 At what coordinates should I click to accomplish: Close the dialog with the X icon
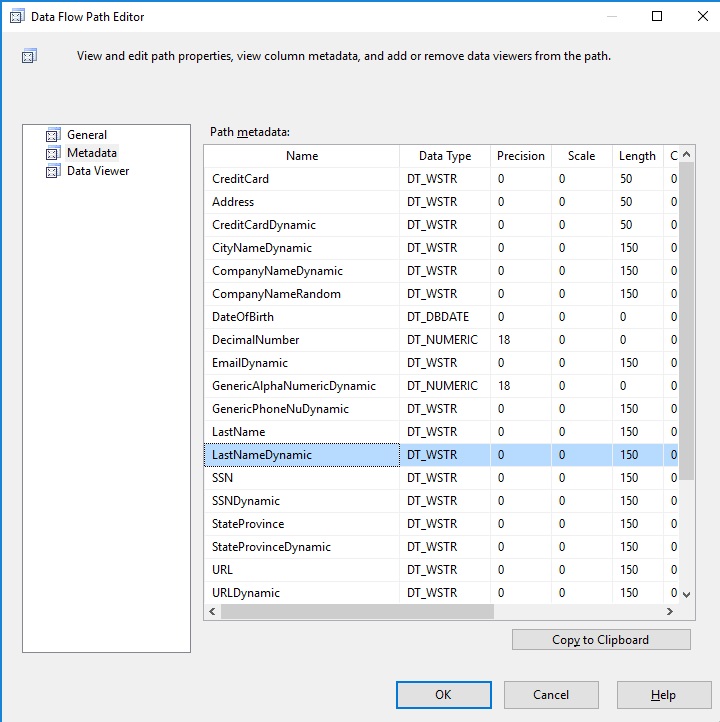703,16
